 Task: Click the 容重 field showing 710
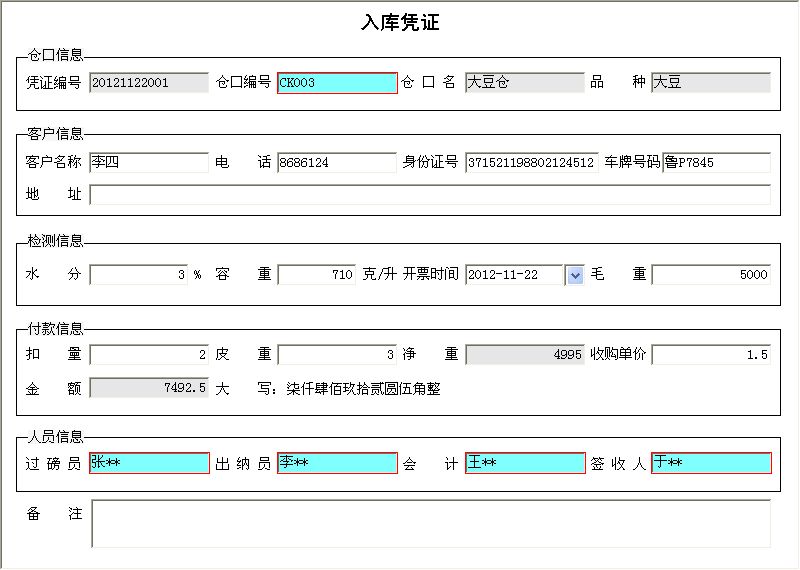[316, 274]
